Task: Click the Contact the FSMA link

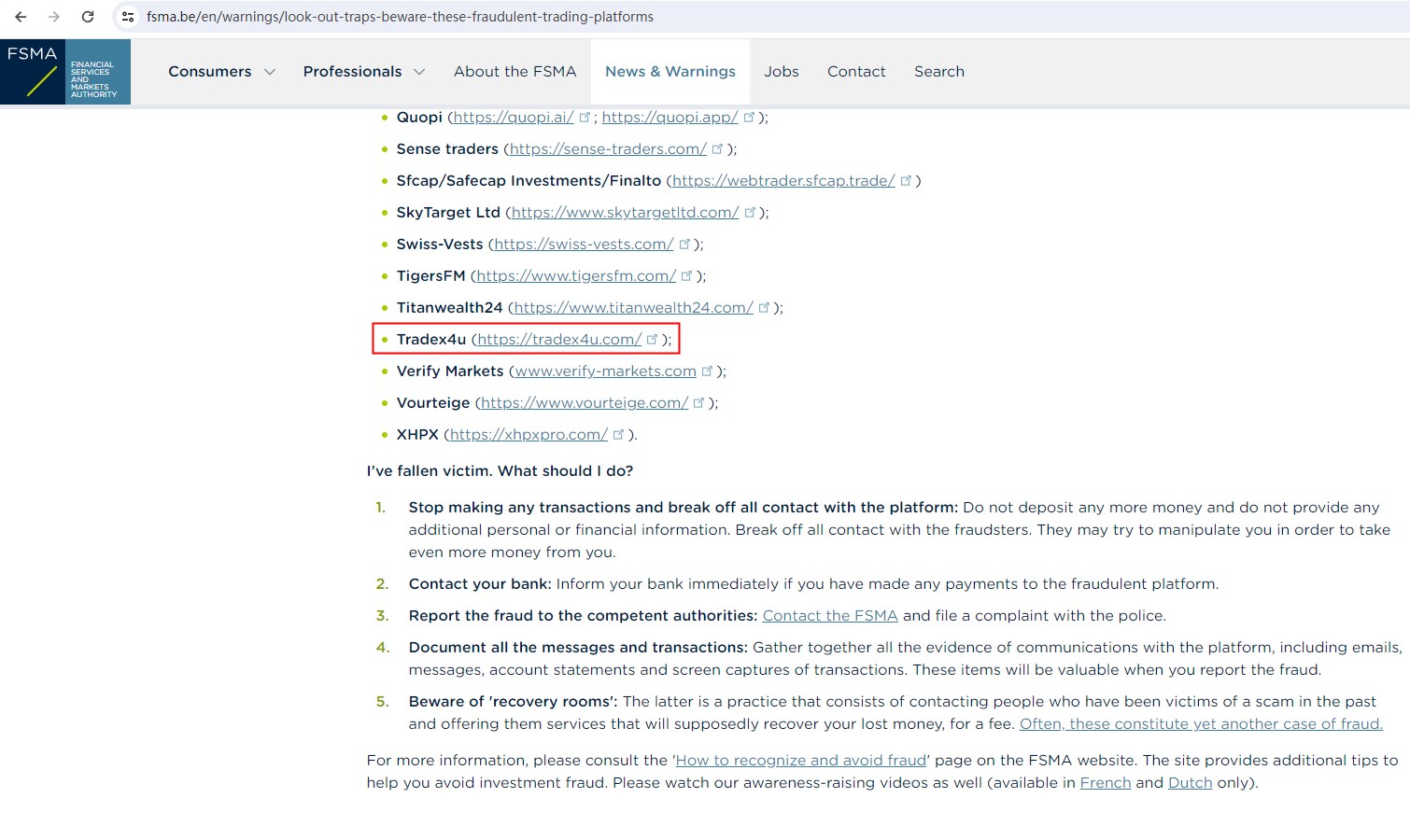Action: [x=829, y=616]
